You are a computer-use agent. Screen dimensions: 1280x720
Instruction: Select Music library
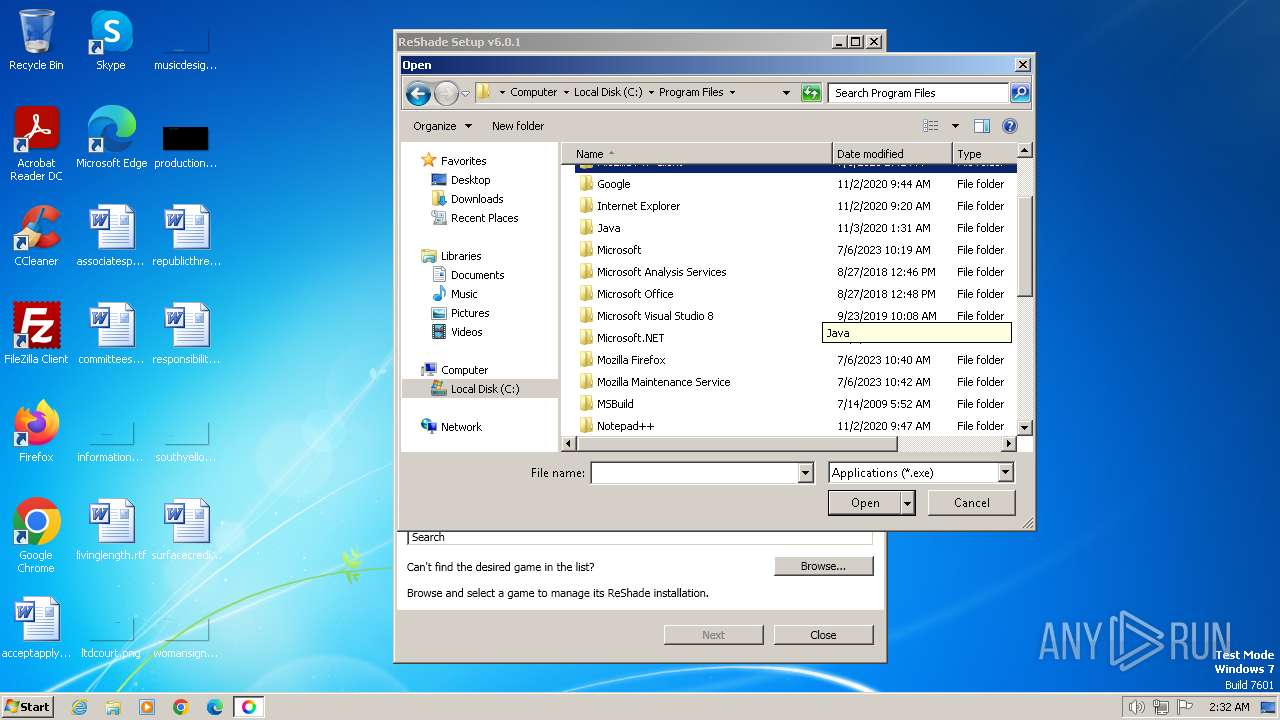click(464, 294)
